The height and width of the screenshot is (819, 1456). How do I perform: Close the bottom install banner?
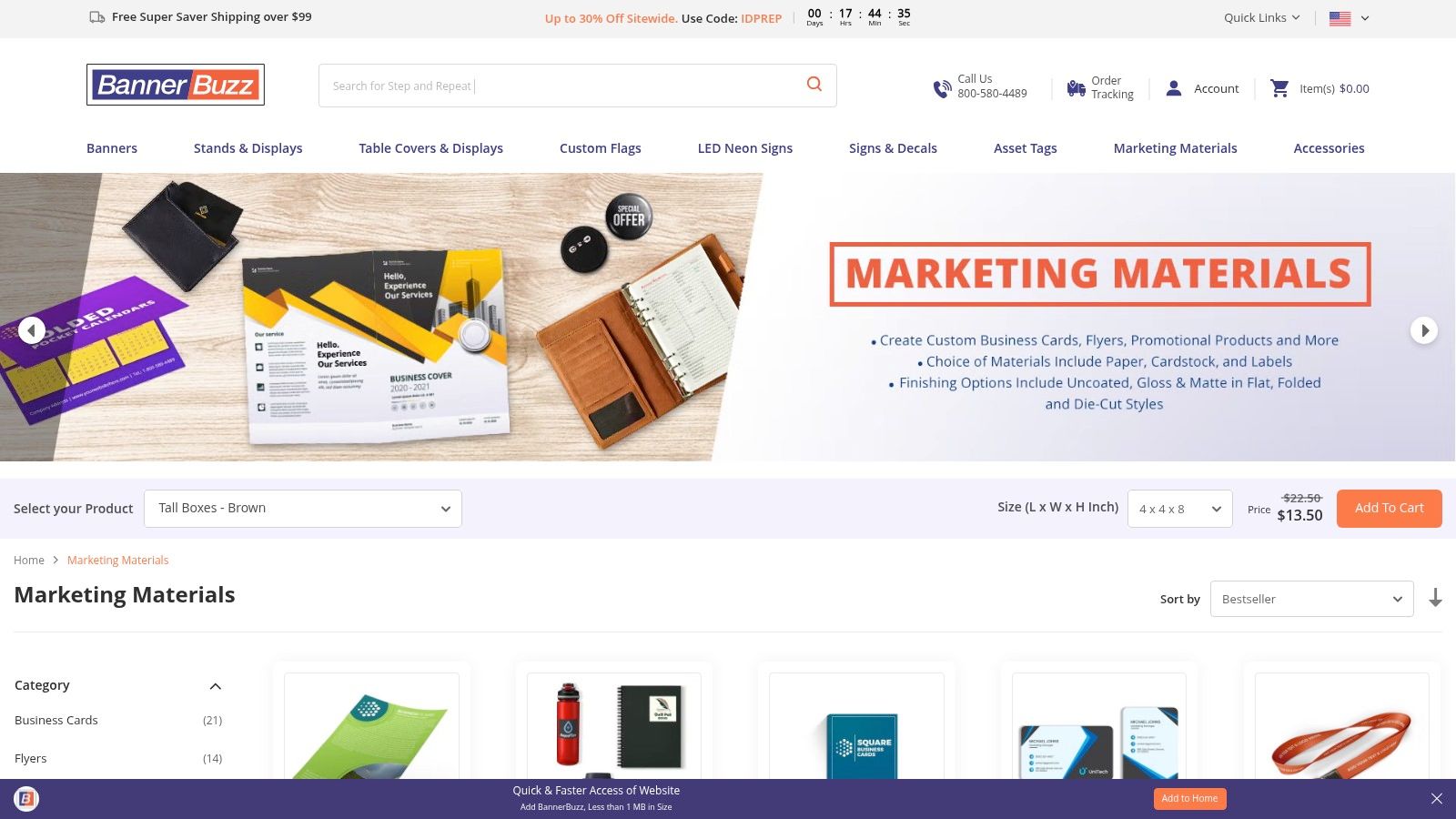point(1437,799)
